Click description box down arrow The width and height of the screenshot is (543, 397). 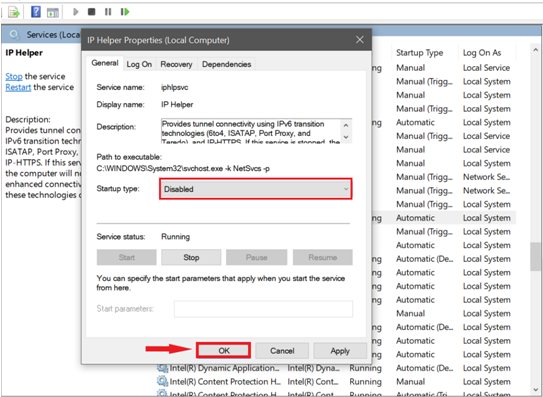coord(346,137)
